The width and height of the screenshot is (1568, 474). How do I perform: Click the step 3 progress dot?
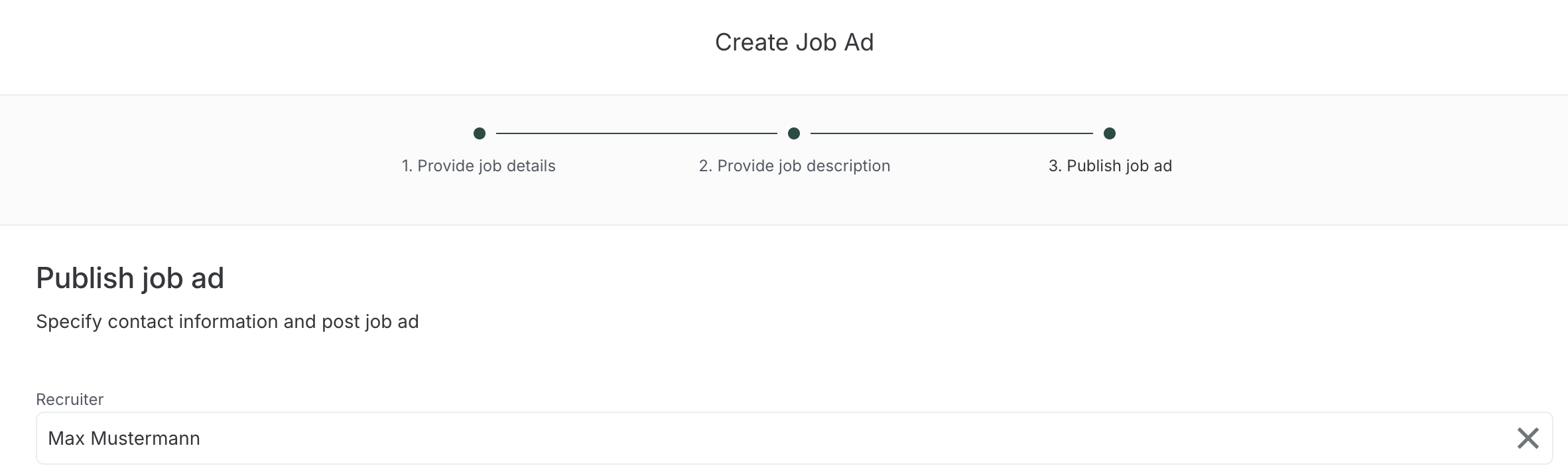point(1110,133)
